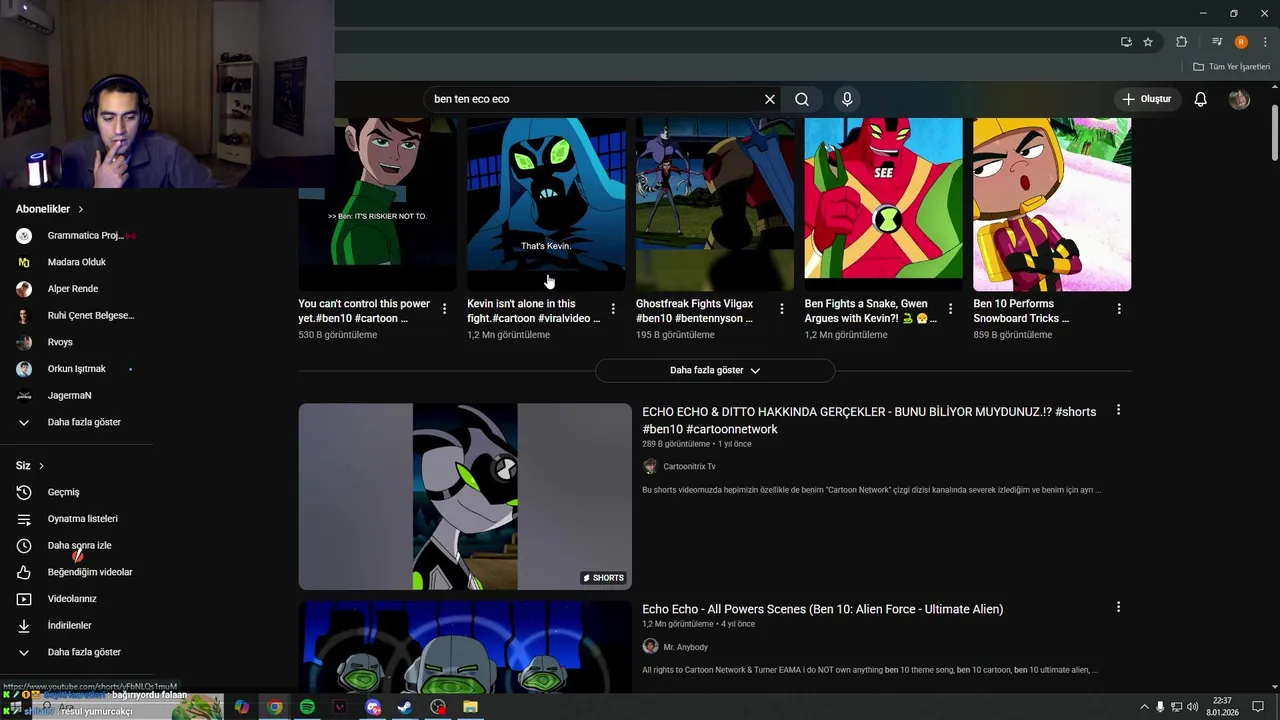The width and height of the screenshot is (1280, 720).
Task: Open the YouTube account avatar menu
Action: (1239, 99)
